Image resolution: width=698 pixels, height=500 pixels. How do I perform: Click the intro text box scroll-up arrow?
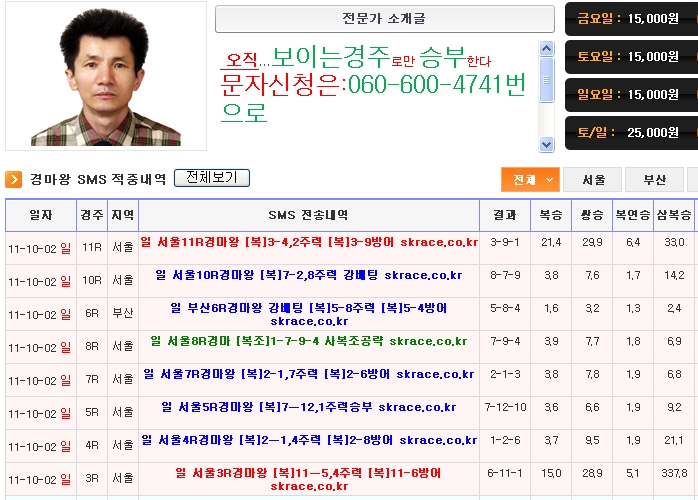(546, 48)
